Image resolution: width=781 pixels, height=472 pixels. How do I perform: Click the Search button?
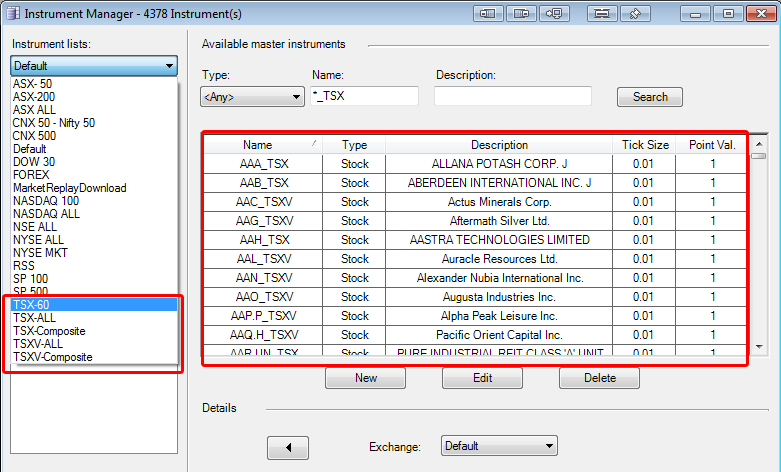pyautogui.click(x=650, y=97)
